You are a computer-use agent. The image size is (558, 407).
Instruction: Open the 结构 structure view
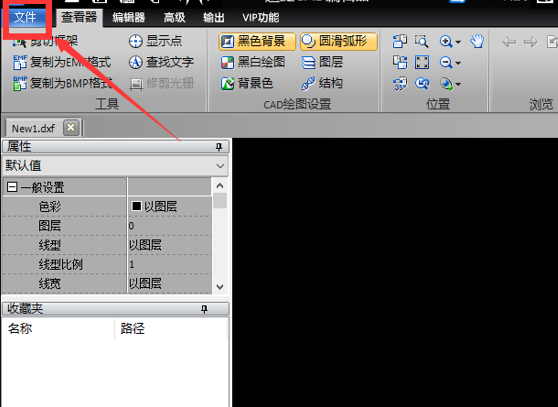(322, 83)
